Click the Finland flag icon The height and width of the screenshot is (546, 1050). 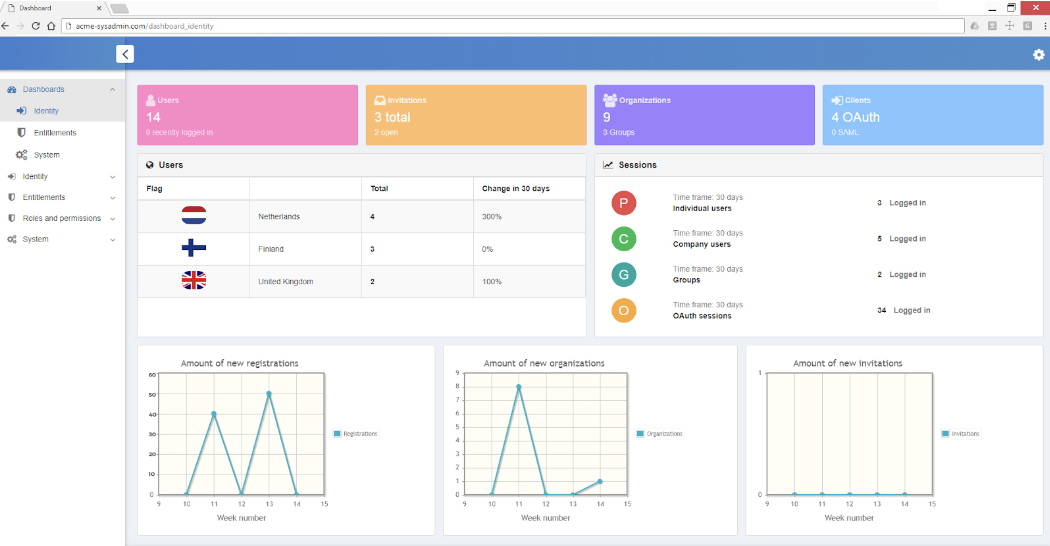[x=194, y=249]
